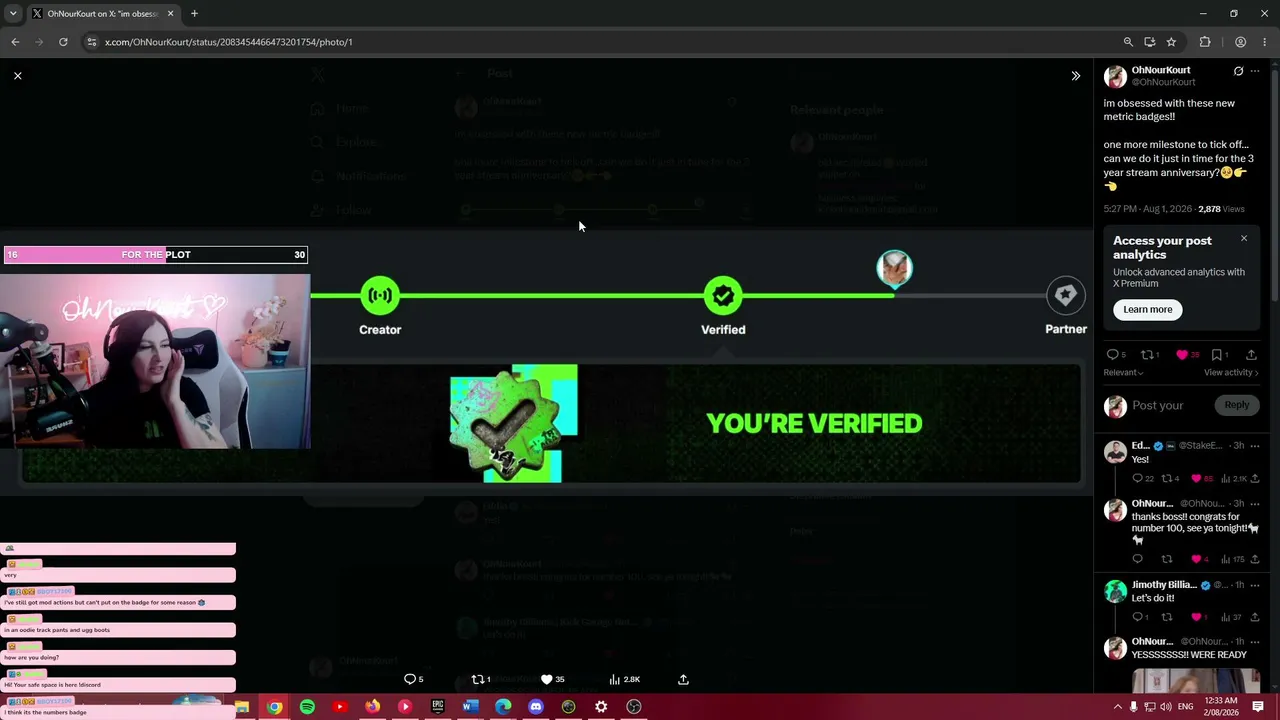Open more options on the YESSSSSSS reply

point(1255,642)
